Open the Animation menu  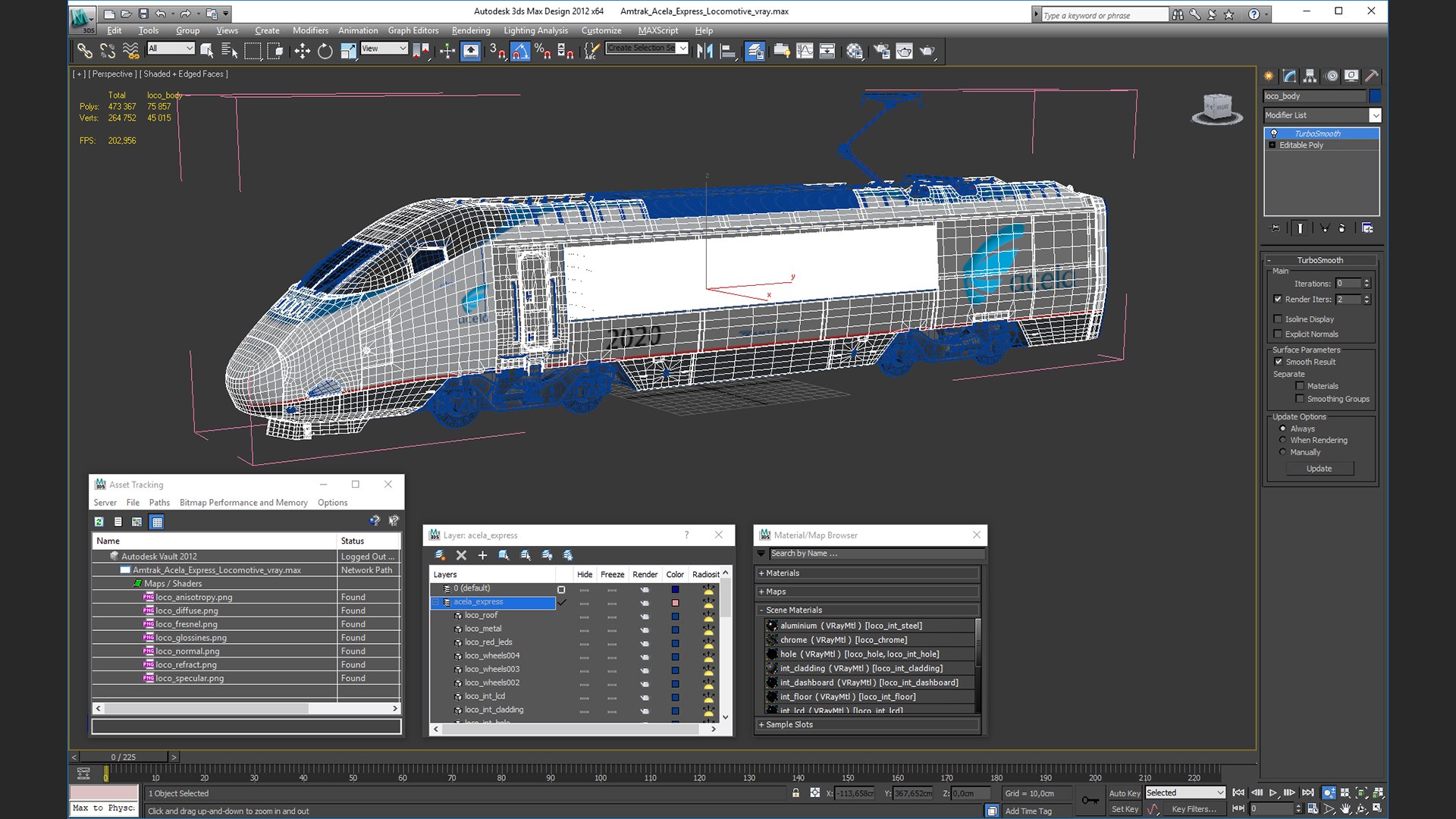[x=358, y=30]
